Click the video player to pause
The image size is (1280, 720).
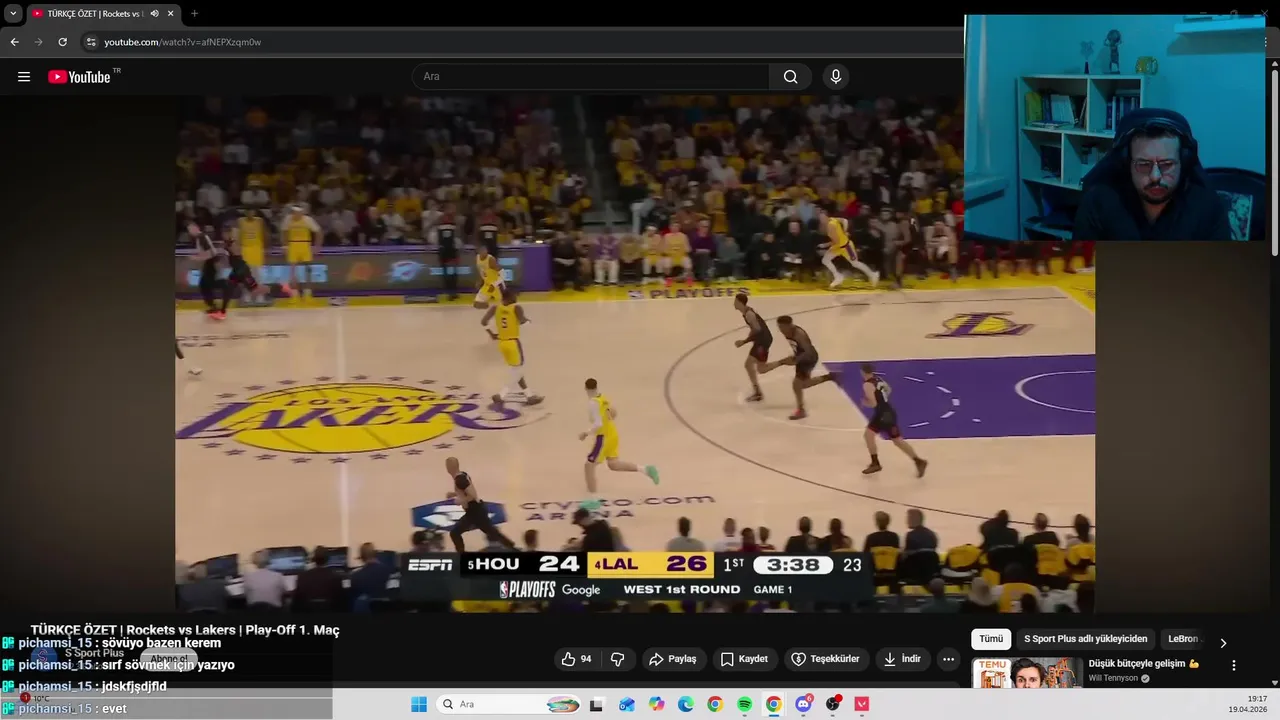tap(635, 353)
